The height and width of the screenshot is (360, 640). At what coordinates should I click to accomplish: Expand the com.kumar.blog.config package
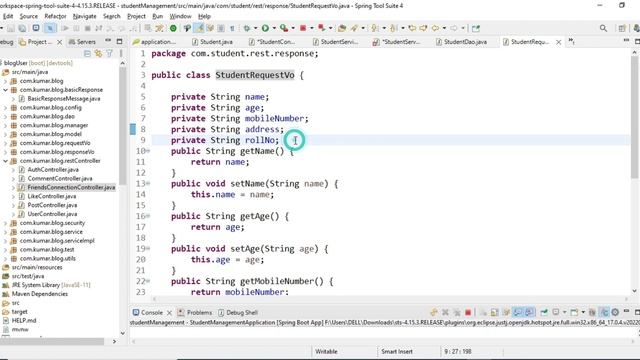(5, 108)
